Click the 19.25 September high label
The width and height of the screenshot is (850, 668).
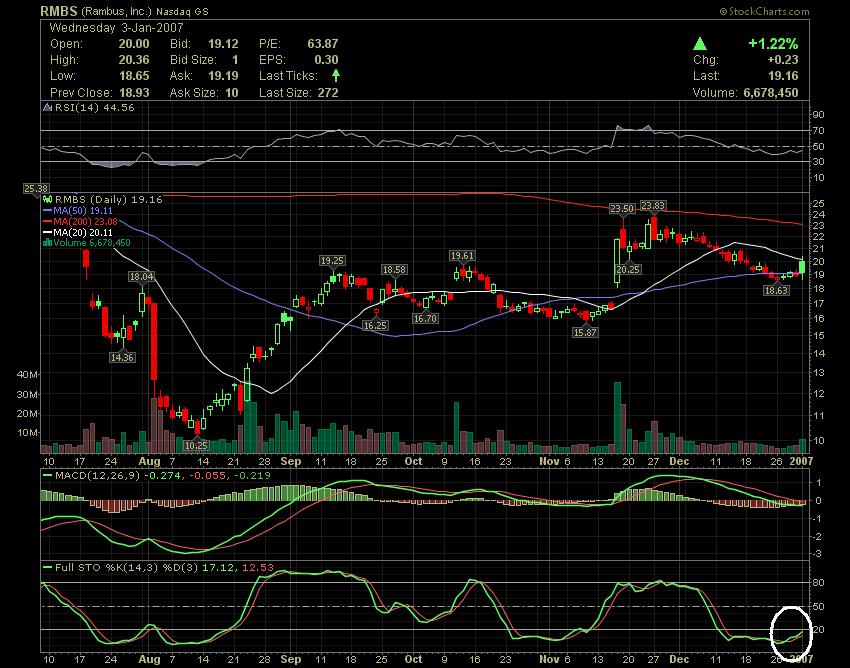332,261
